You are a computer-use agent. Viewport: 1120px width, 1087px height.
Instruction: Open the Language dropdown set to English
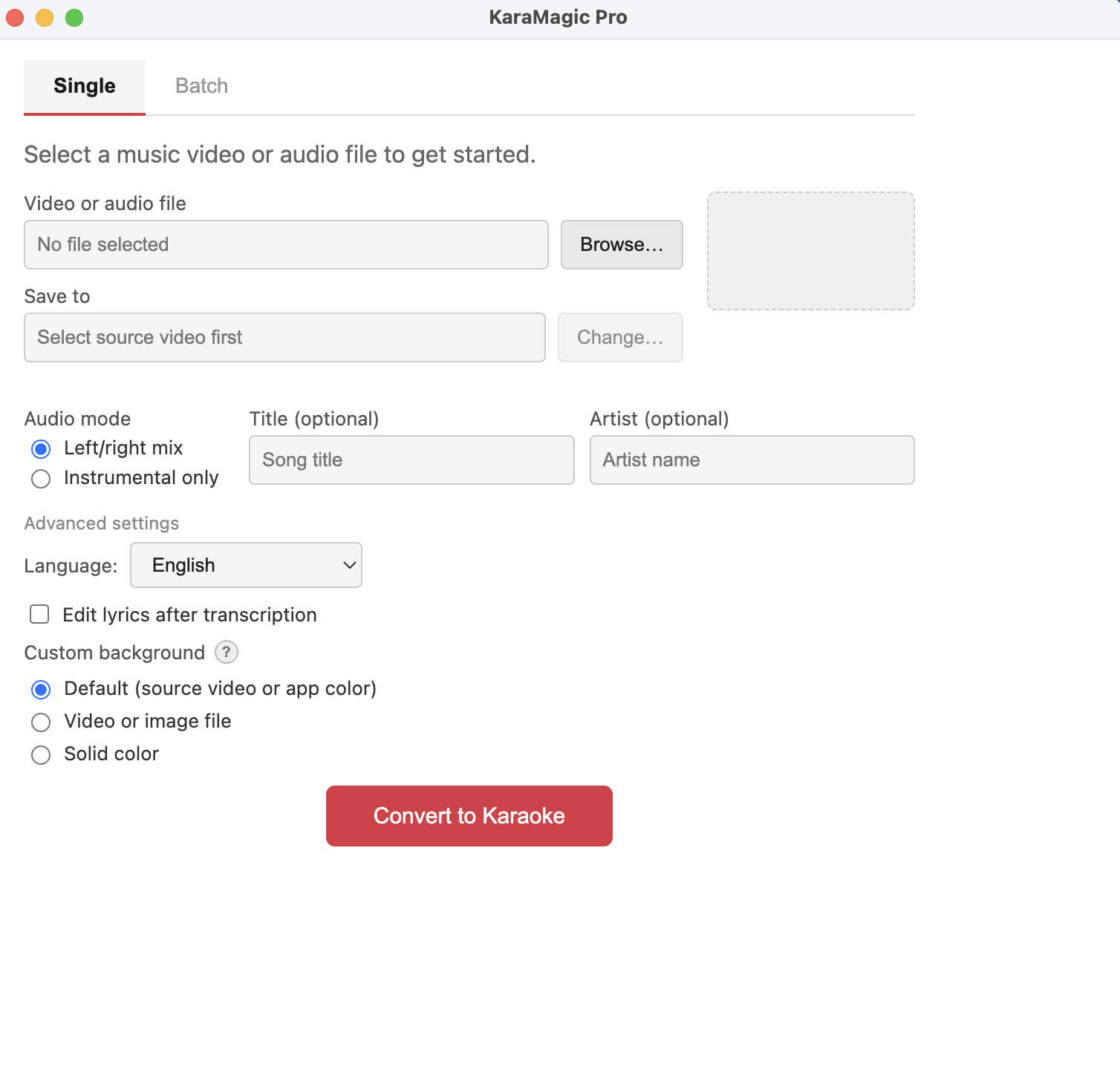pos(246,565)
